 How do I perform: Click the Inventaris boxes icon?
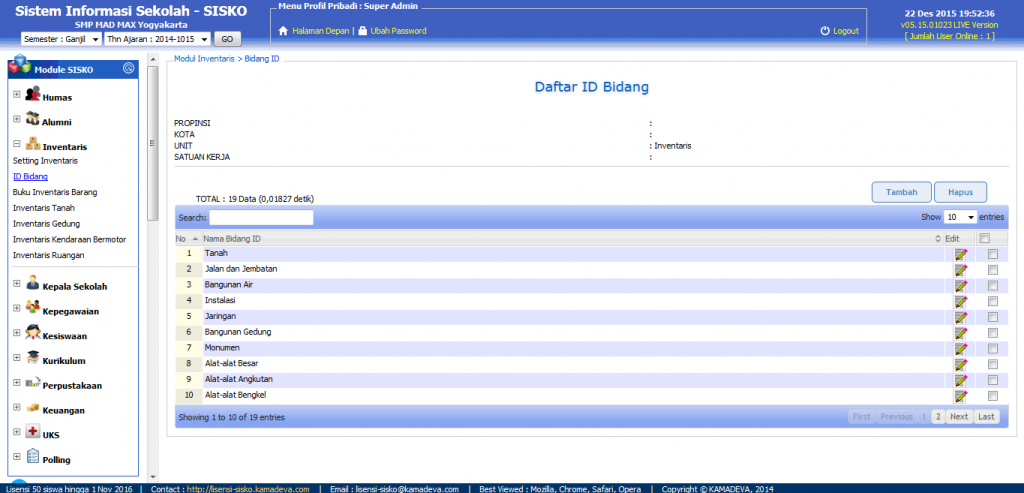tap(33, 144)
